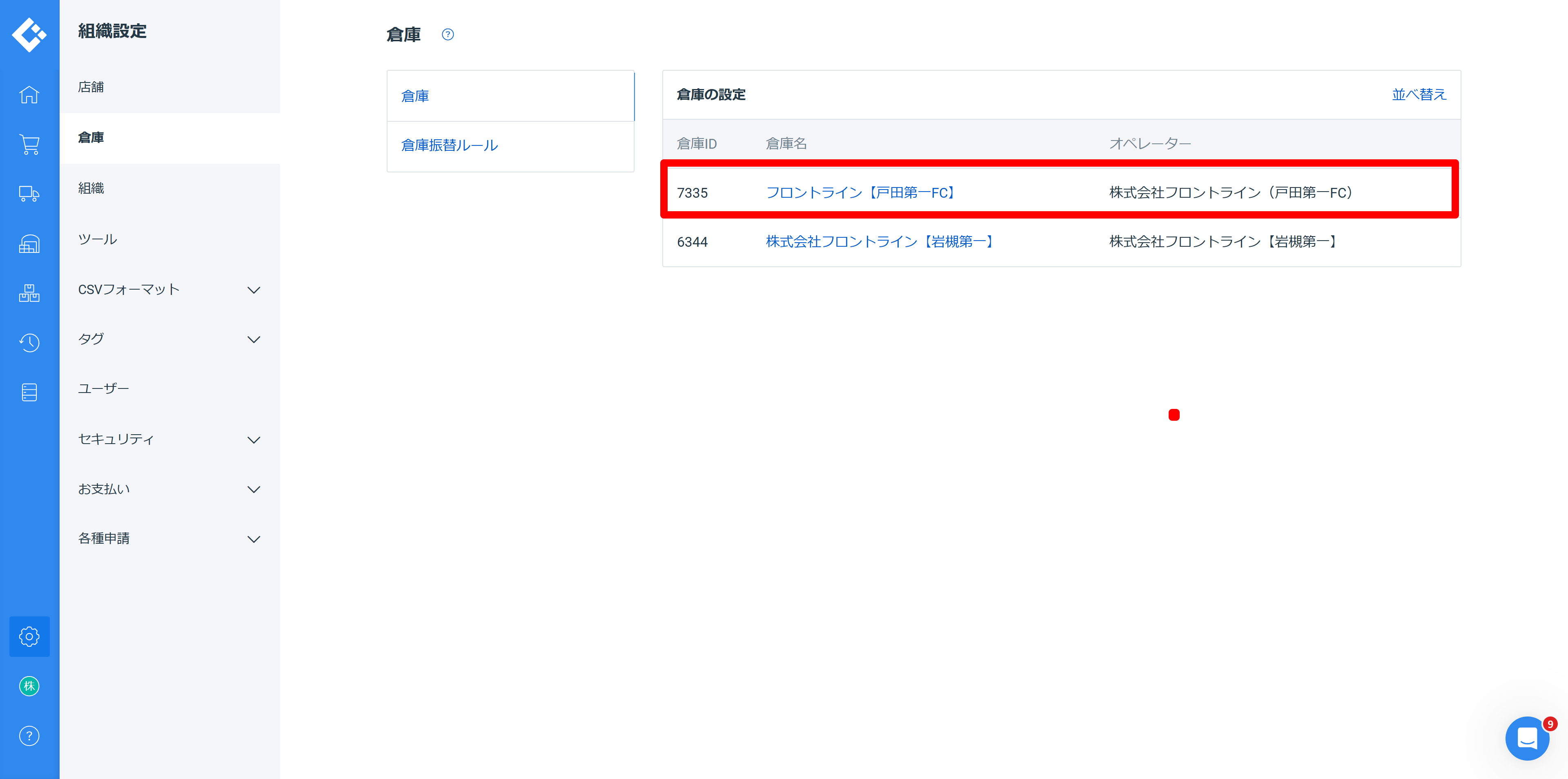Expand the タグ section chevron
This screenshot has width=1568, height=779.
[254, 339]
